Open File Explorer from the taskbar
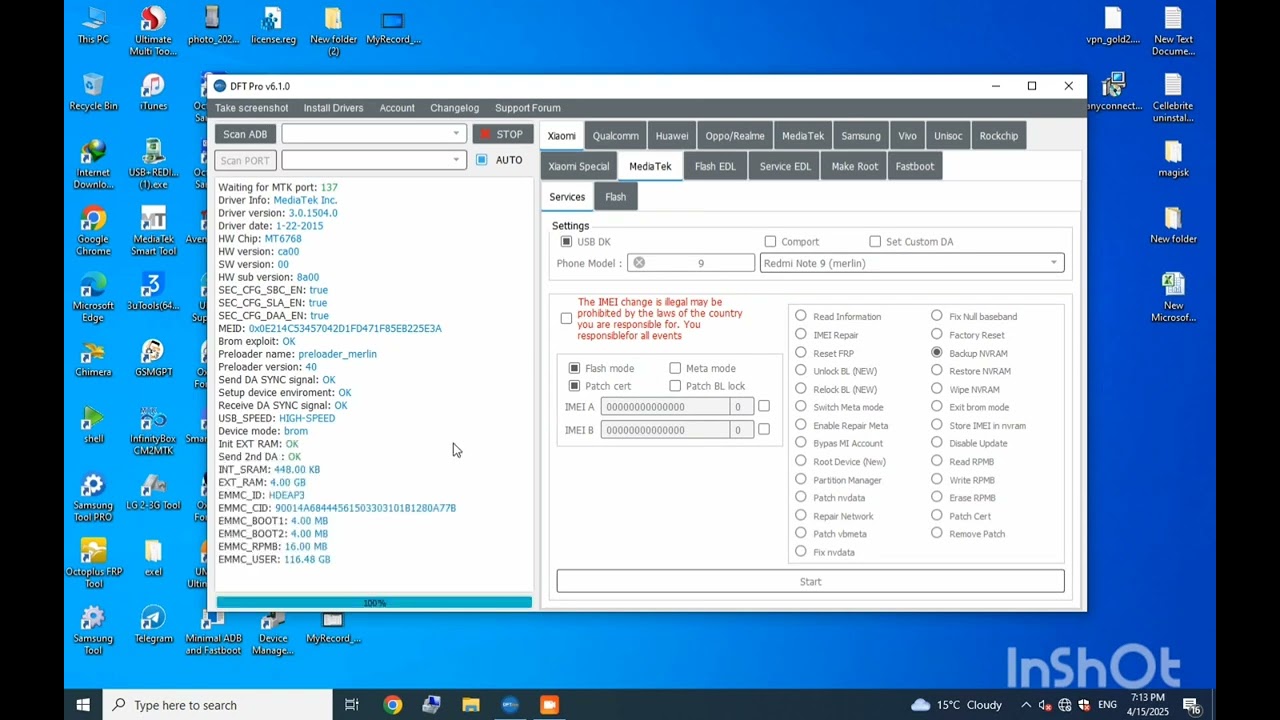 click(470, 705)
